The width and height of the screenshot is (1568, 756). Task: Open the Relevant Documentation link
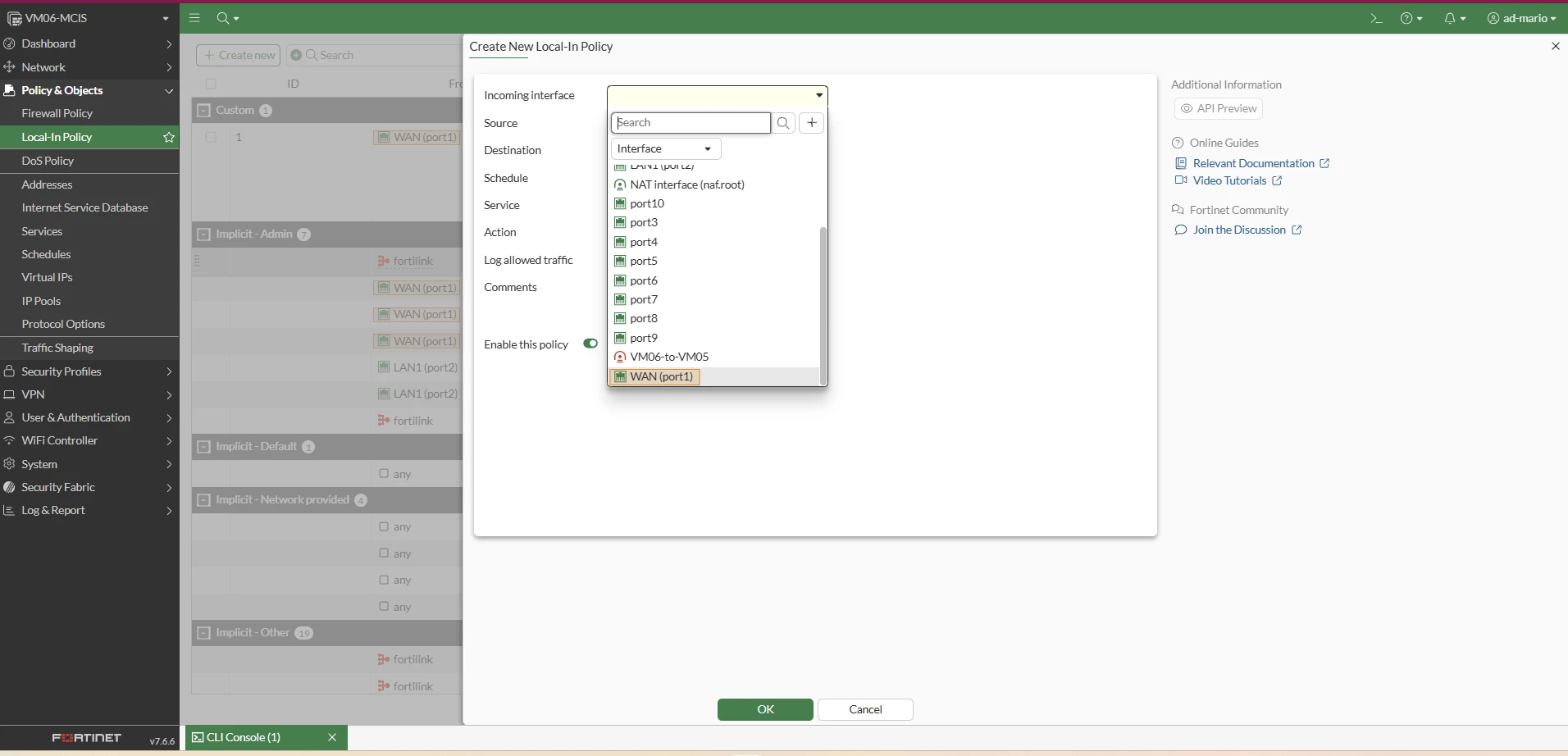(1253, 163)
